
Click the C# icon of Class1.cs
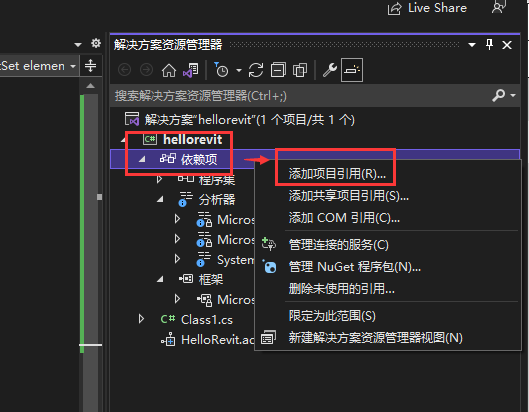pyautogui.click(x=168, y=319)
